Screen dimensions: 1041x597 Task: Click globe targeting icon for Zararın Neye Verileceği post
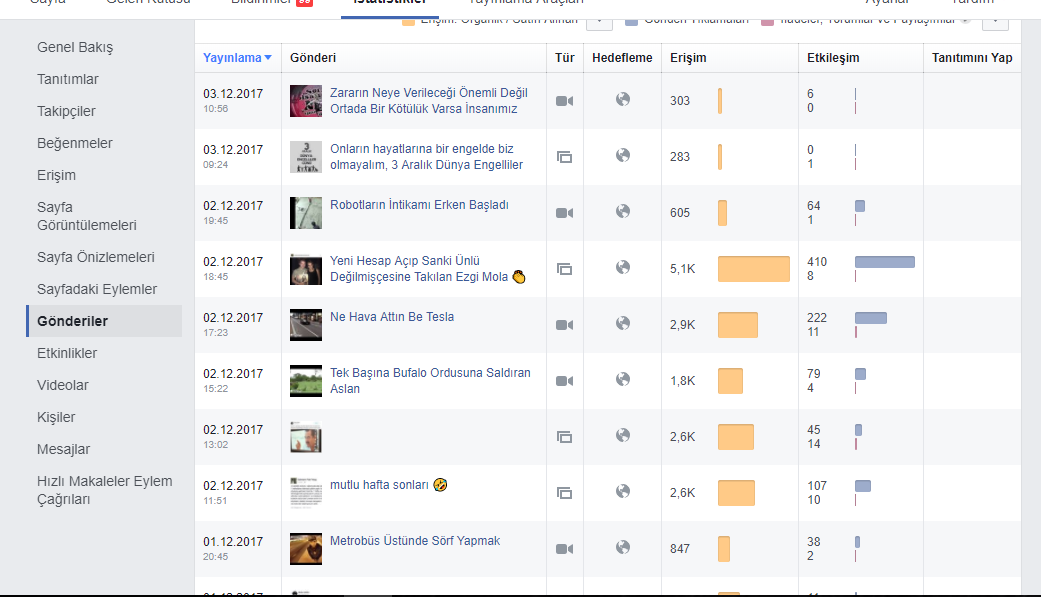623,99
